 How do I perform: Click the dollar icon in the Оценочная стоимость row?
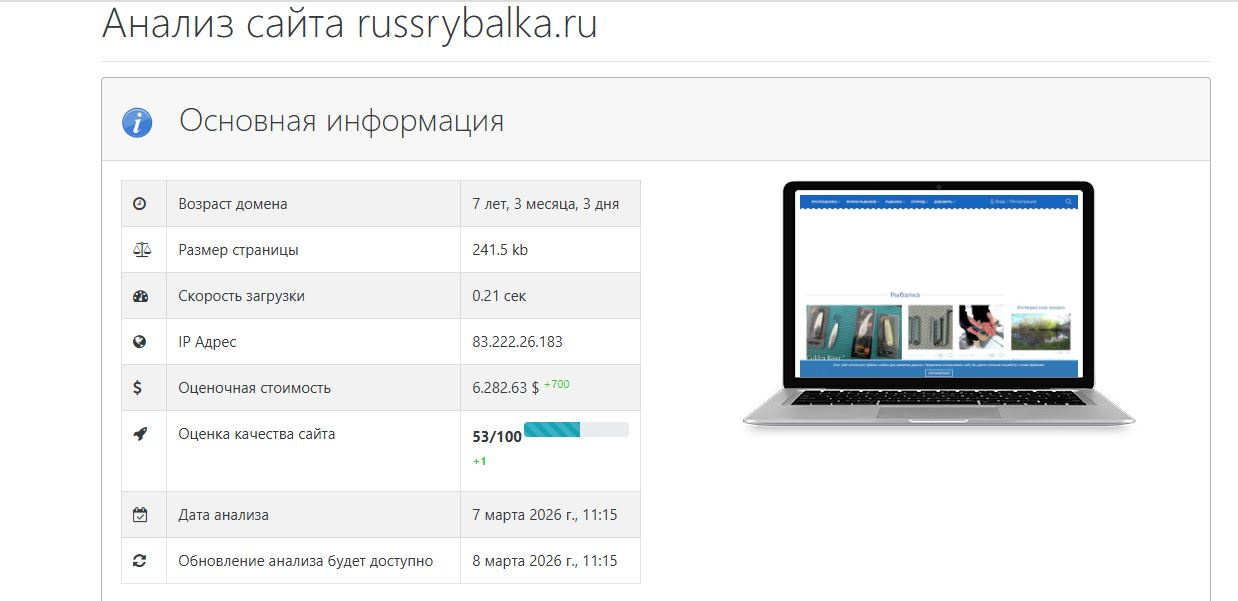coord(139,388)
